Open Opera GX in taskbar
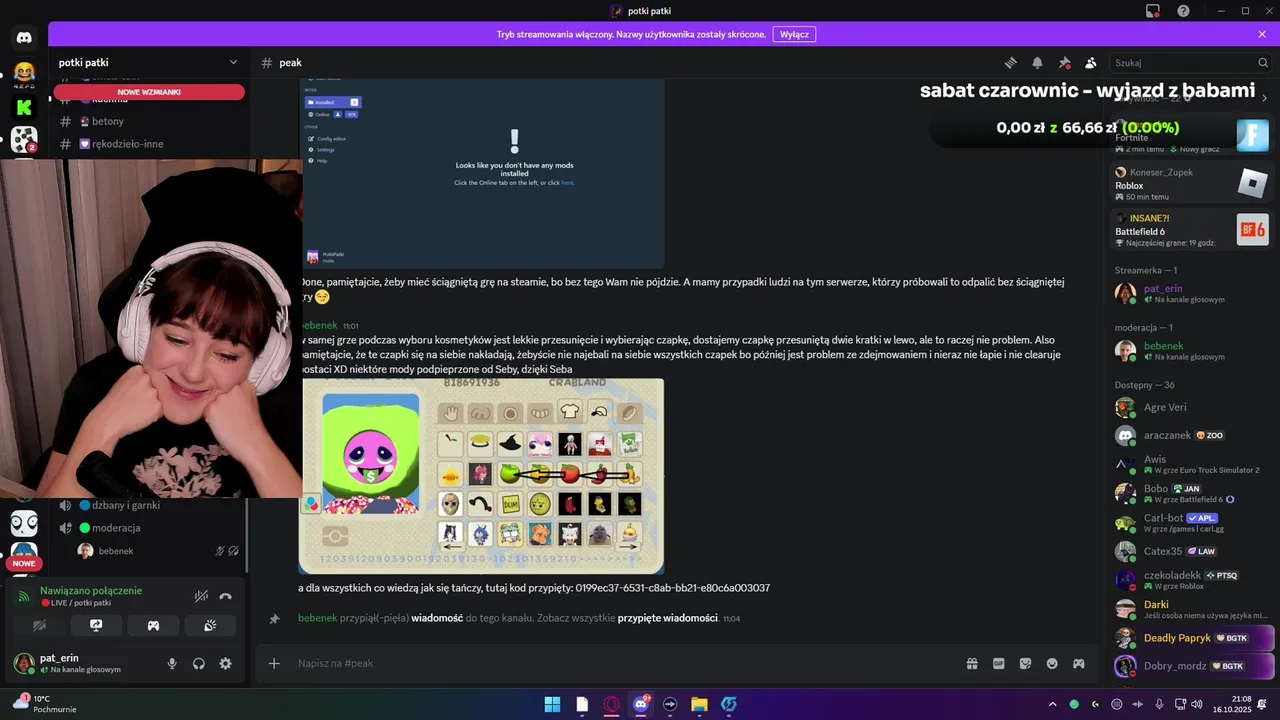The height and width of the screenshot is (720, 1280). [x=611, y=704]
